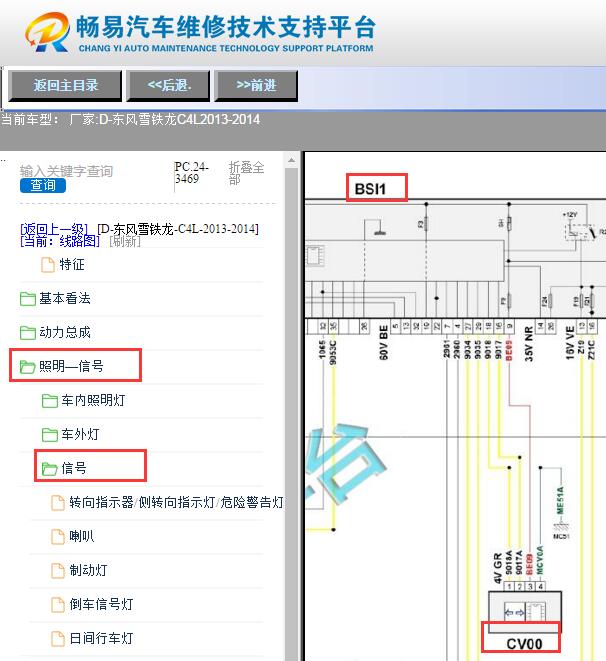Click the folder icon beside 动力总成
Viewport: 606px width, 661px height.
click(28, 333)
